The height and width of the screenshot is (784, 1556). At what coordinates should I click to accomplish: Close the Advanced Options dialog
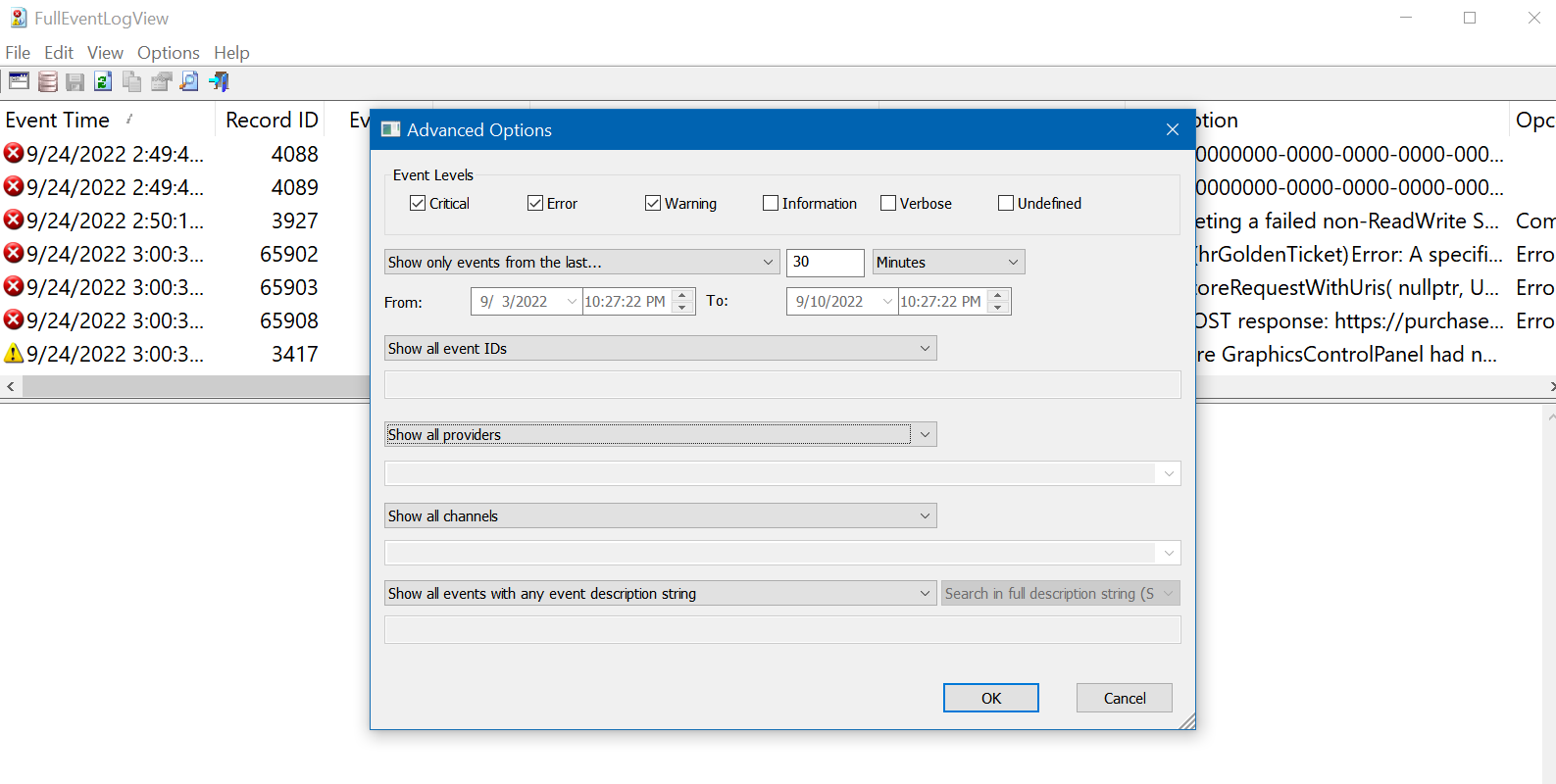click(x=1172, y=129)
